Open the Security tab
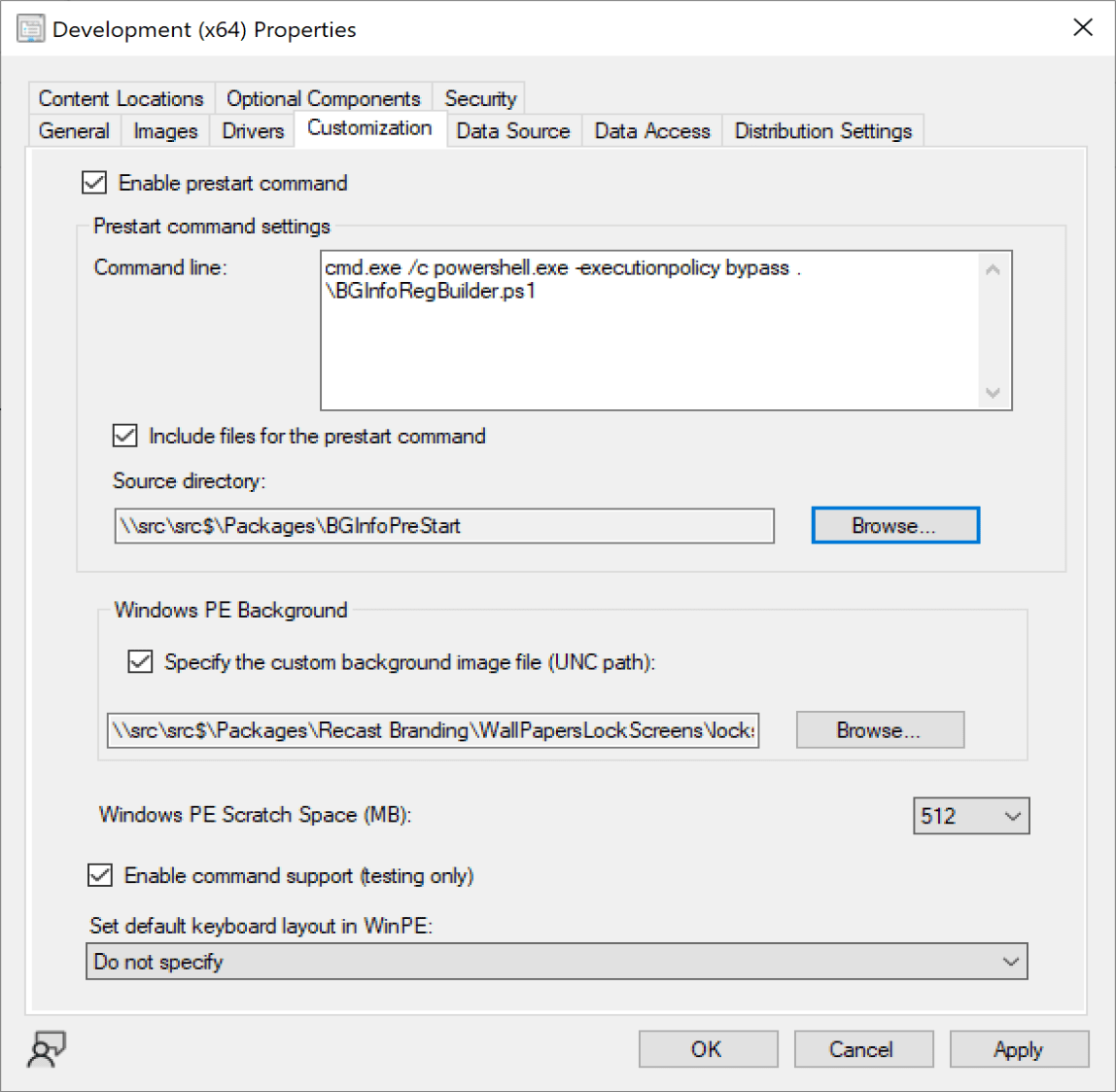Viewport: 1116px width, 1092px height. 480,99
